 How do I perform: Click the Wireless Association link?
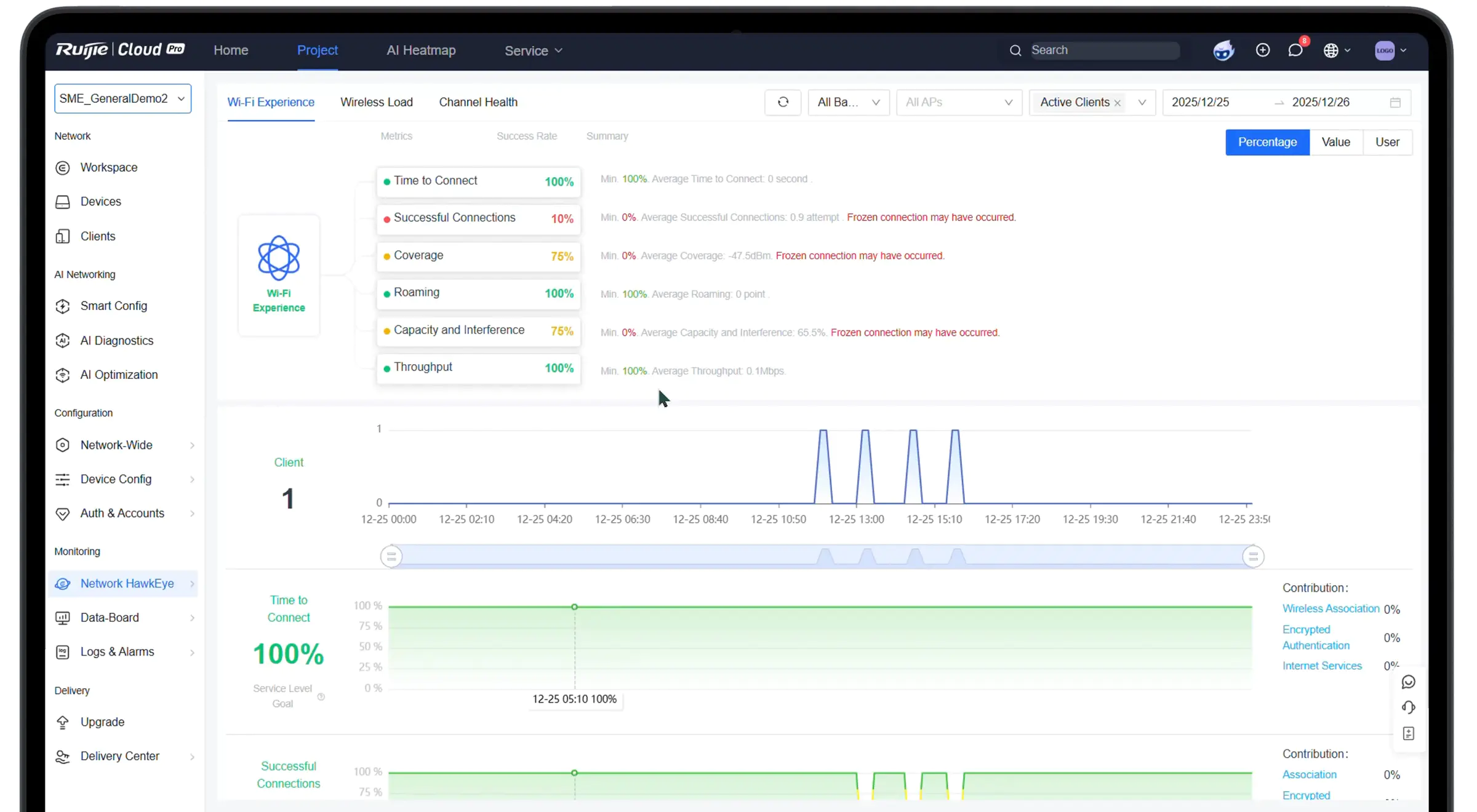click(x=1331, y=608)
